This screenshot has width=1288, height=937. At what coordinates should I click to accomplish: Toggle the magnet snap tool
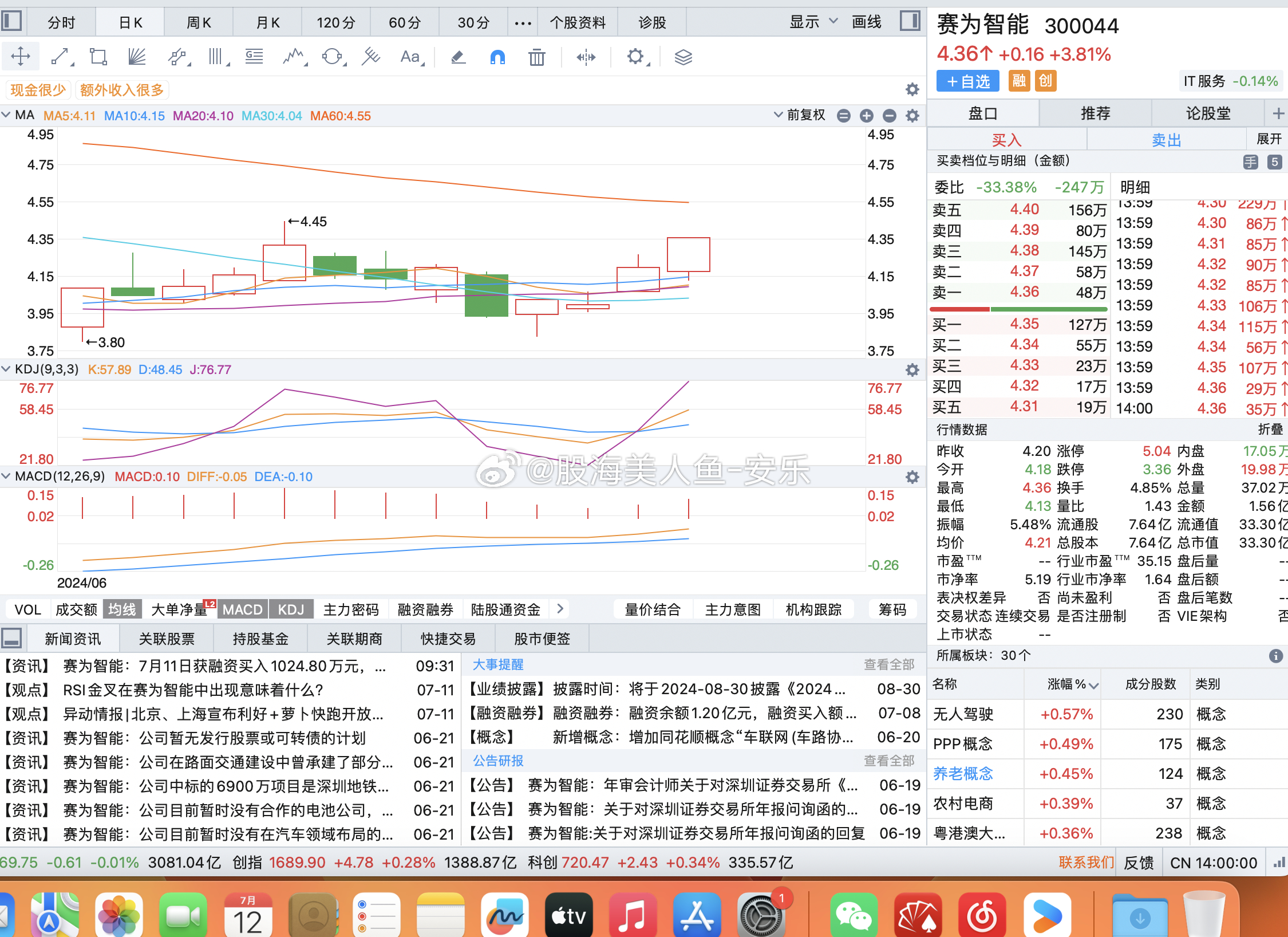coord(497,57)
